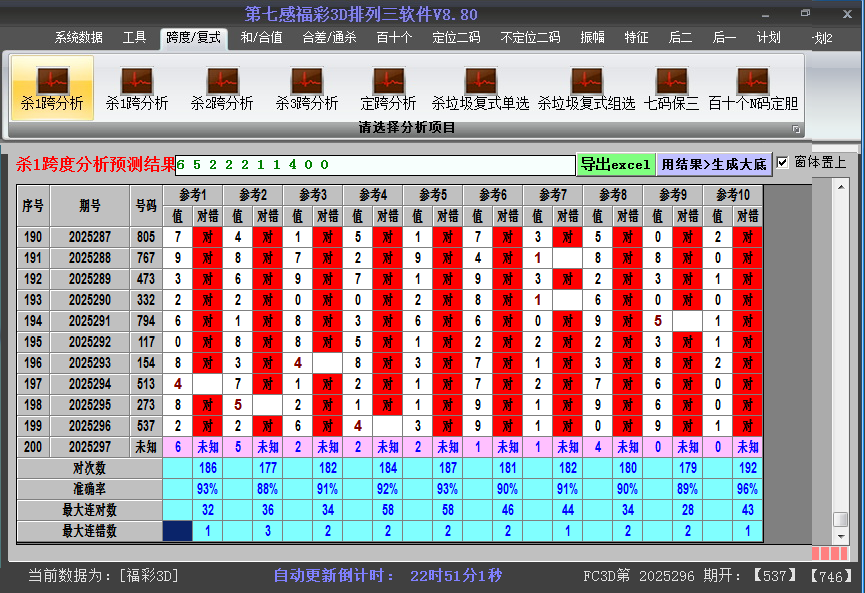This screenshot has width=865, height=593.
Task: Click the 导出excel button
Action: (x=615, y=165)
